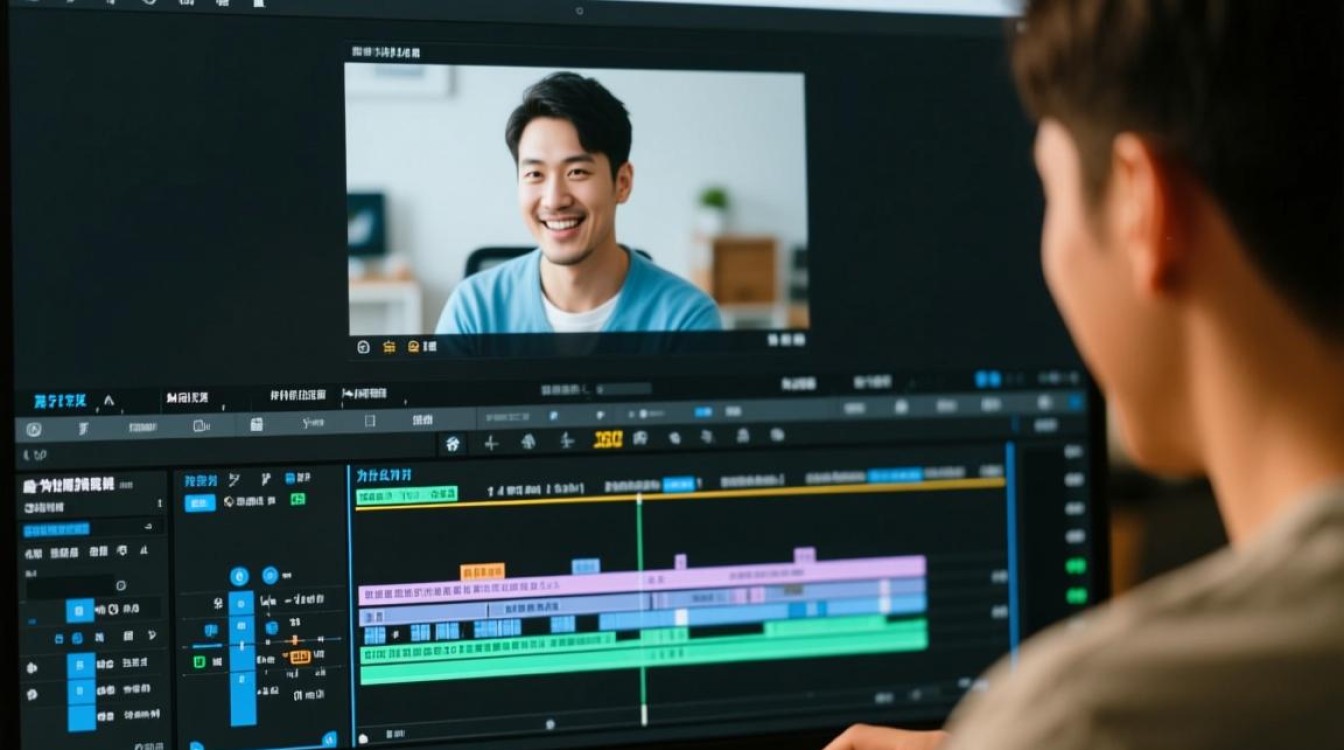Click the orange handle on the mixer slider
Viewport: 1344px width, 750px height.
click(294, 640)
